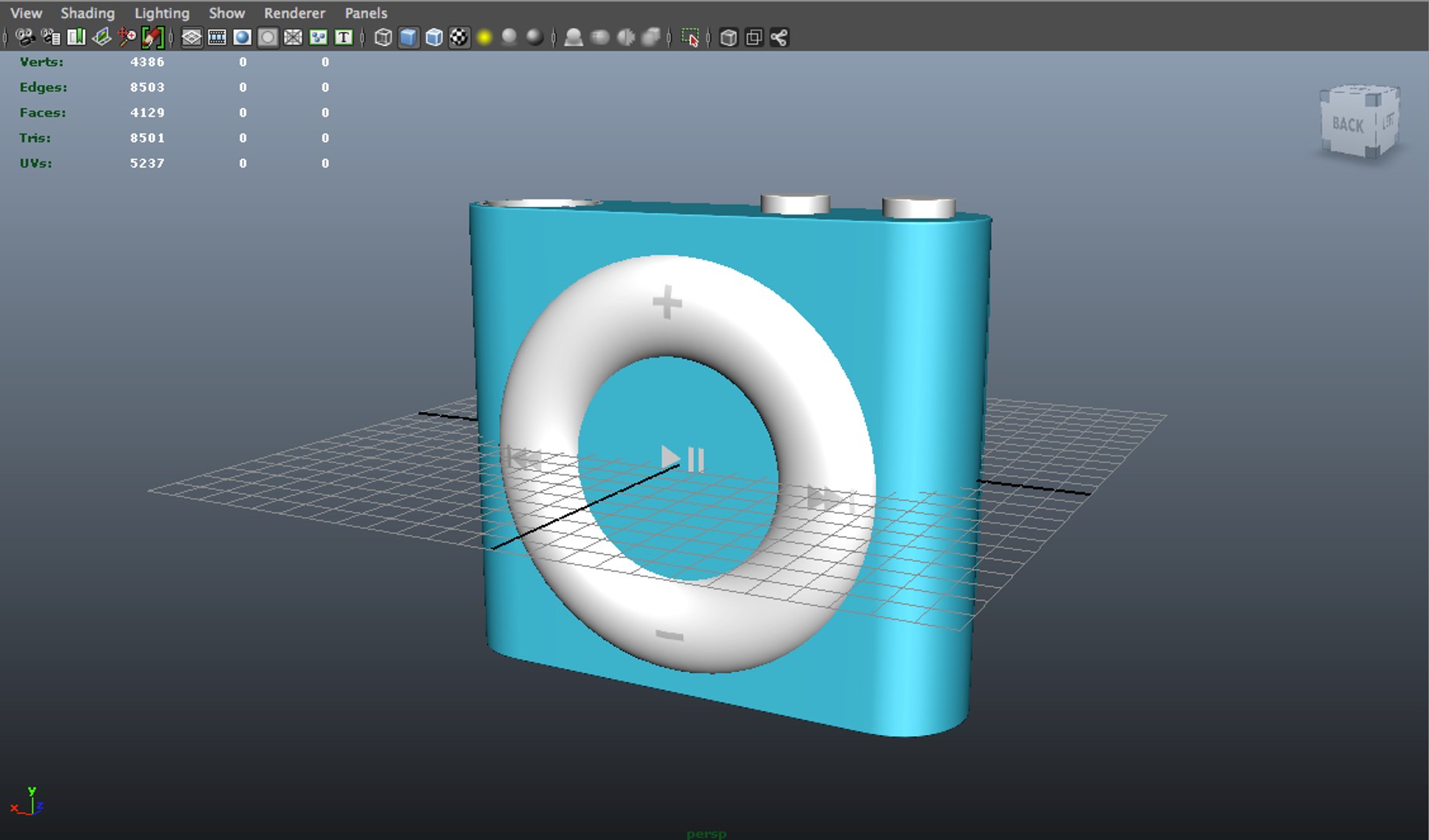Image resolution: width=1429 pixels, height=840 pixels.
Task: Toggle the Resolution Gate sphere icon
Action: pos(242,37)
